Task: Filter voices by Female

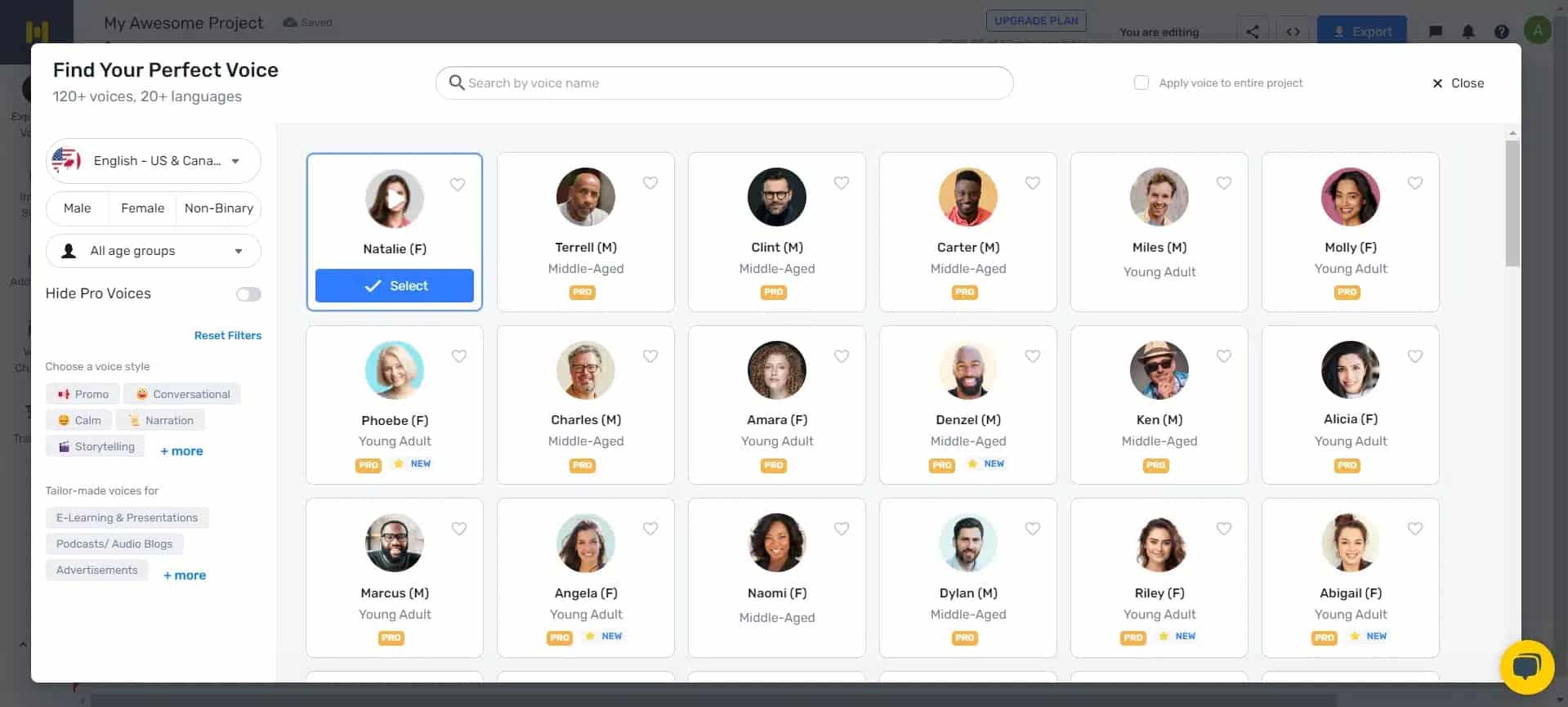Action: point(143,208)
